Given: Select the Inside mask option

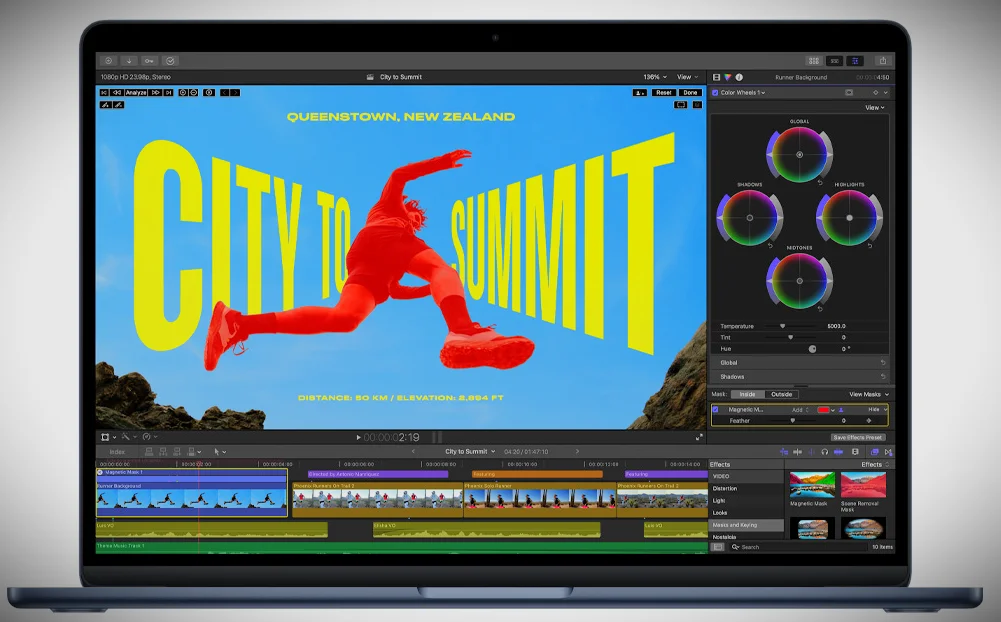Looking at the screenshot, I should point(748,395).
